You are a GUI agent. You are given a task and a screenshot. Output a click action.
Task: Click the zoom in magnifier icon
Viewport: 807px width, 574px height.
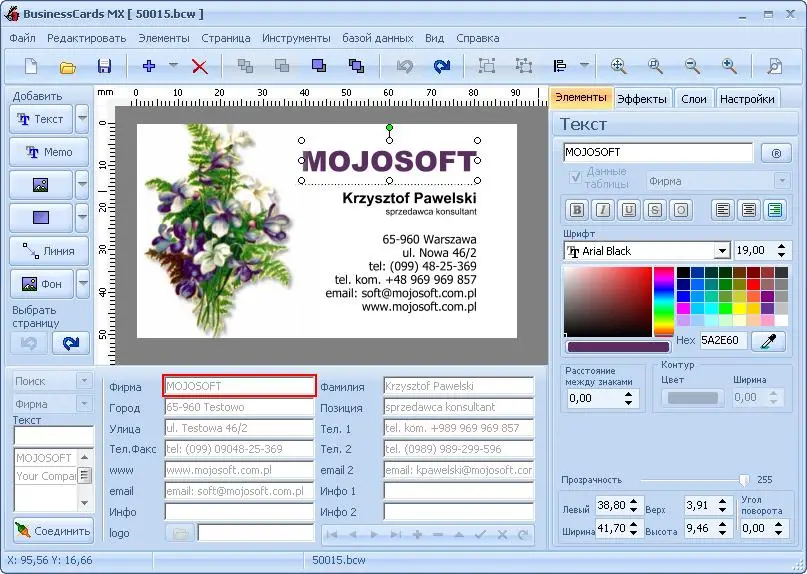pyautogui.click(x=729, y=66)
